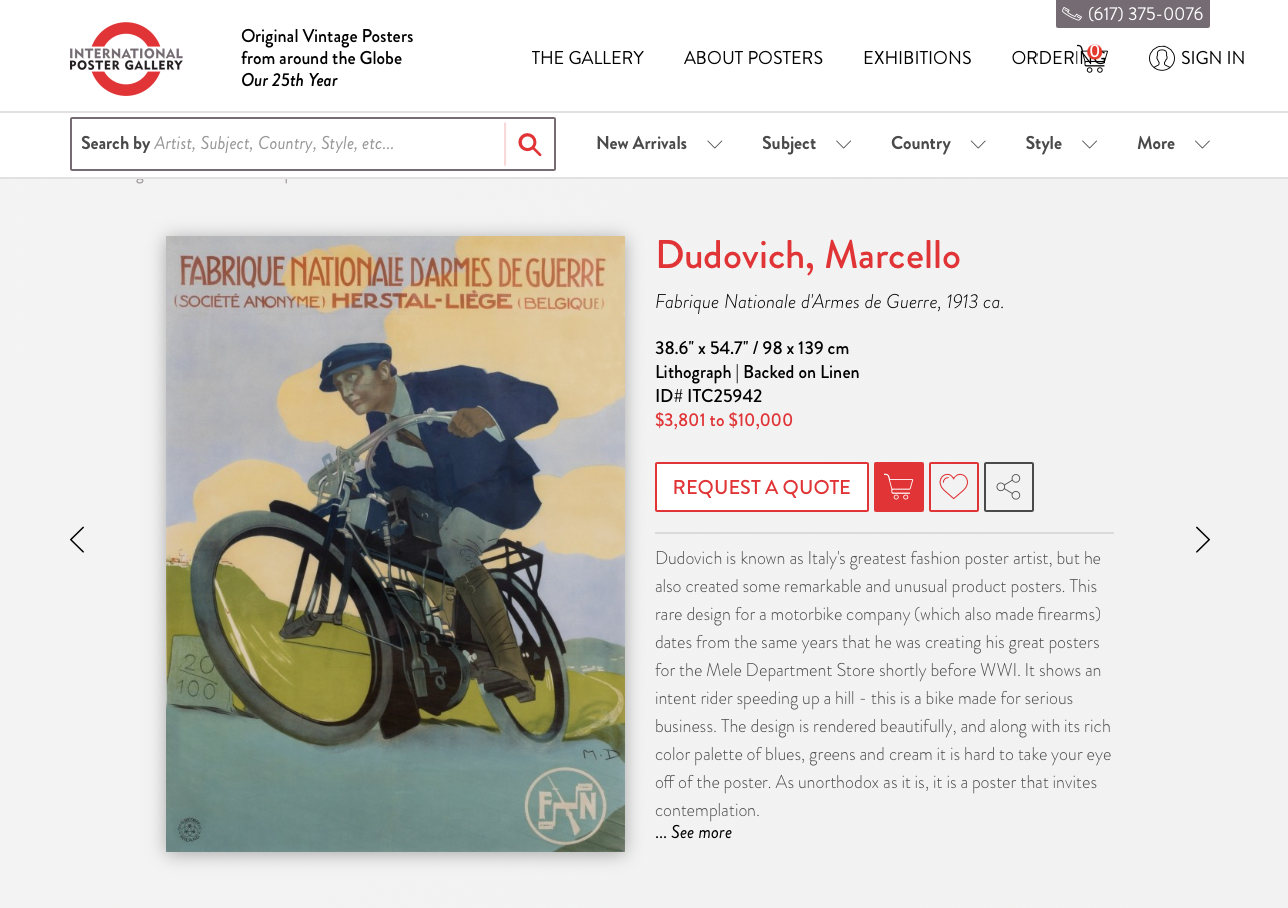Add poster to favorites with heart icon
1288x908 pixels.
[x=954, y=487]
